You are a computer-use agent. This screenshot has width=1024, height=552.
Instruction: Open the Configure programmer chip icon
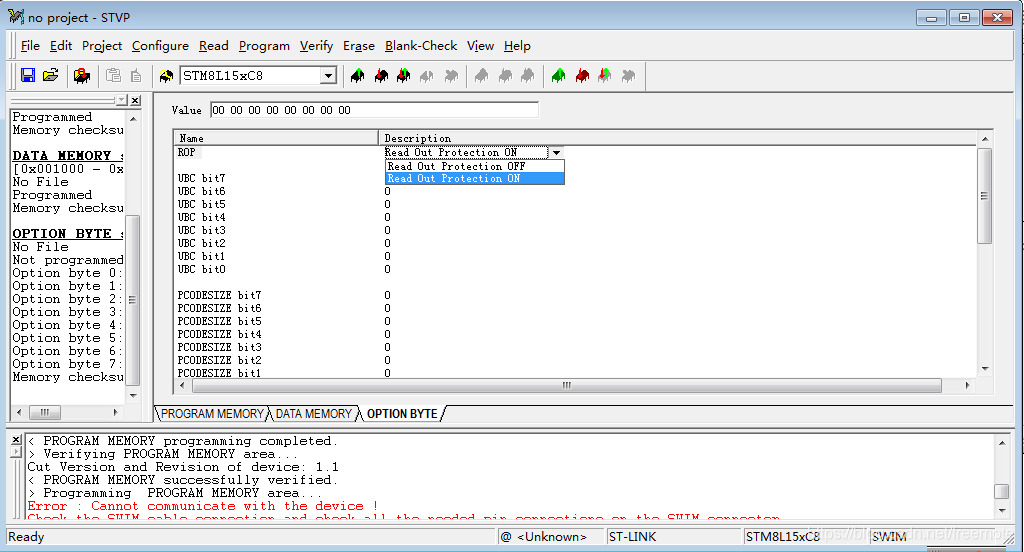point(82,76)
